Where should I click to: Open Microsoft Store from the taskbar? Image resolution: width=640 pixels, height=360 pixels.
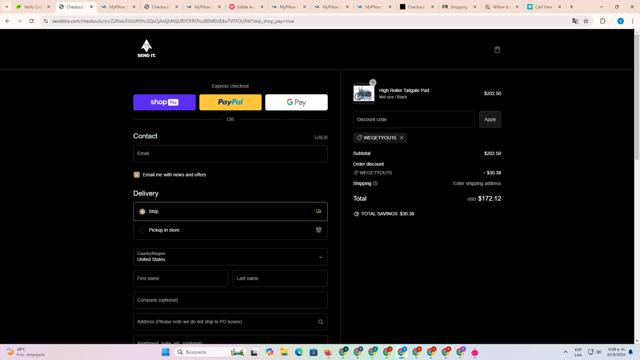point(313,352)
